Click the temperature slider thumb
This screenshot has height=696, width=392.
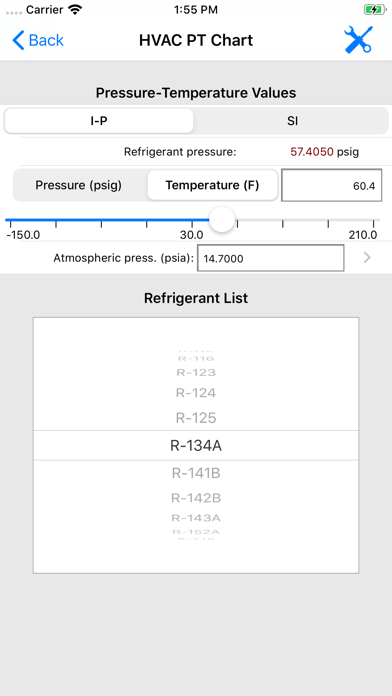222,219
